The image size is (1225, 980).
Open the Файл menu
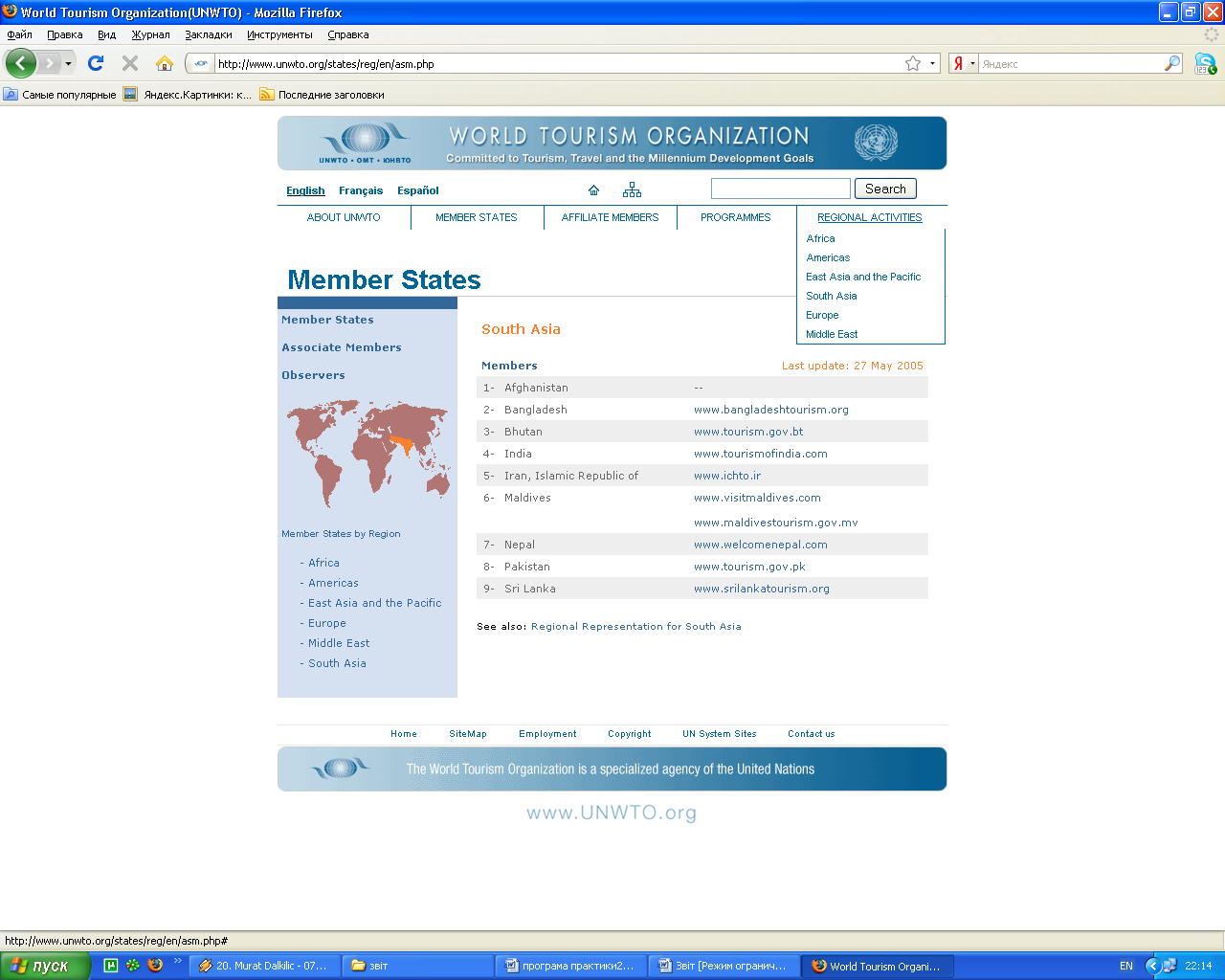pyautogui.click(x=19, y=34)
